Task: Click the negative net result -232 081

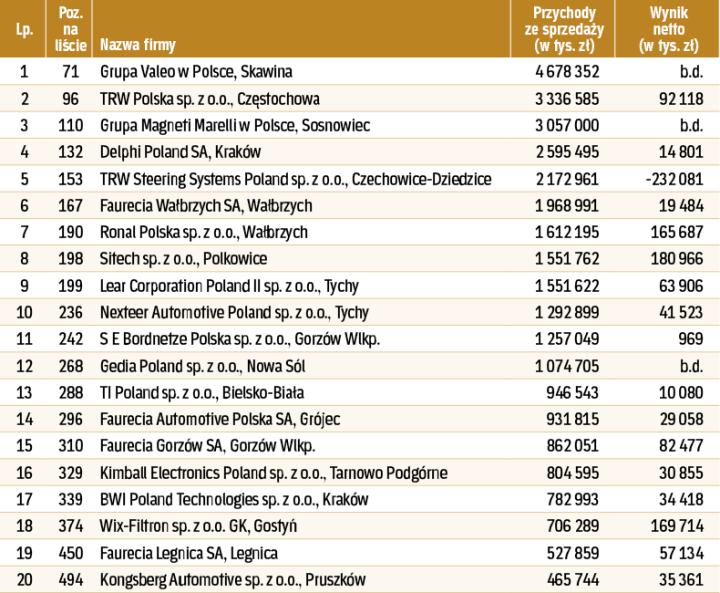Action: [675, 178]
